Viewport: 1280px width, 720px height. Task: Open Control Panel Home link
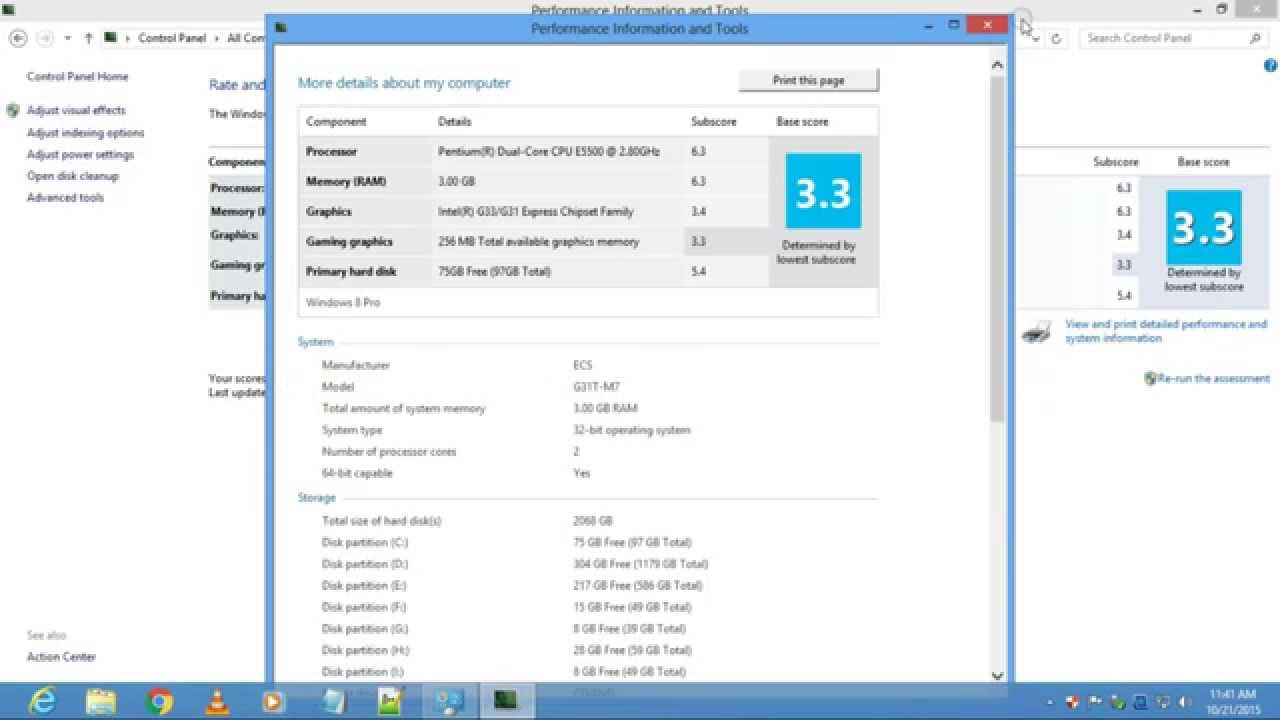(x=77, y=77)
